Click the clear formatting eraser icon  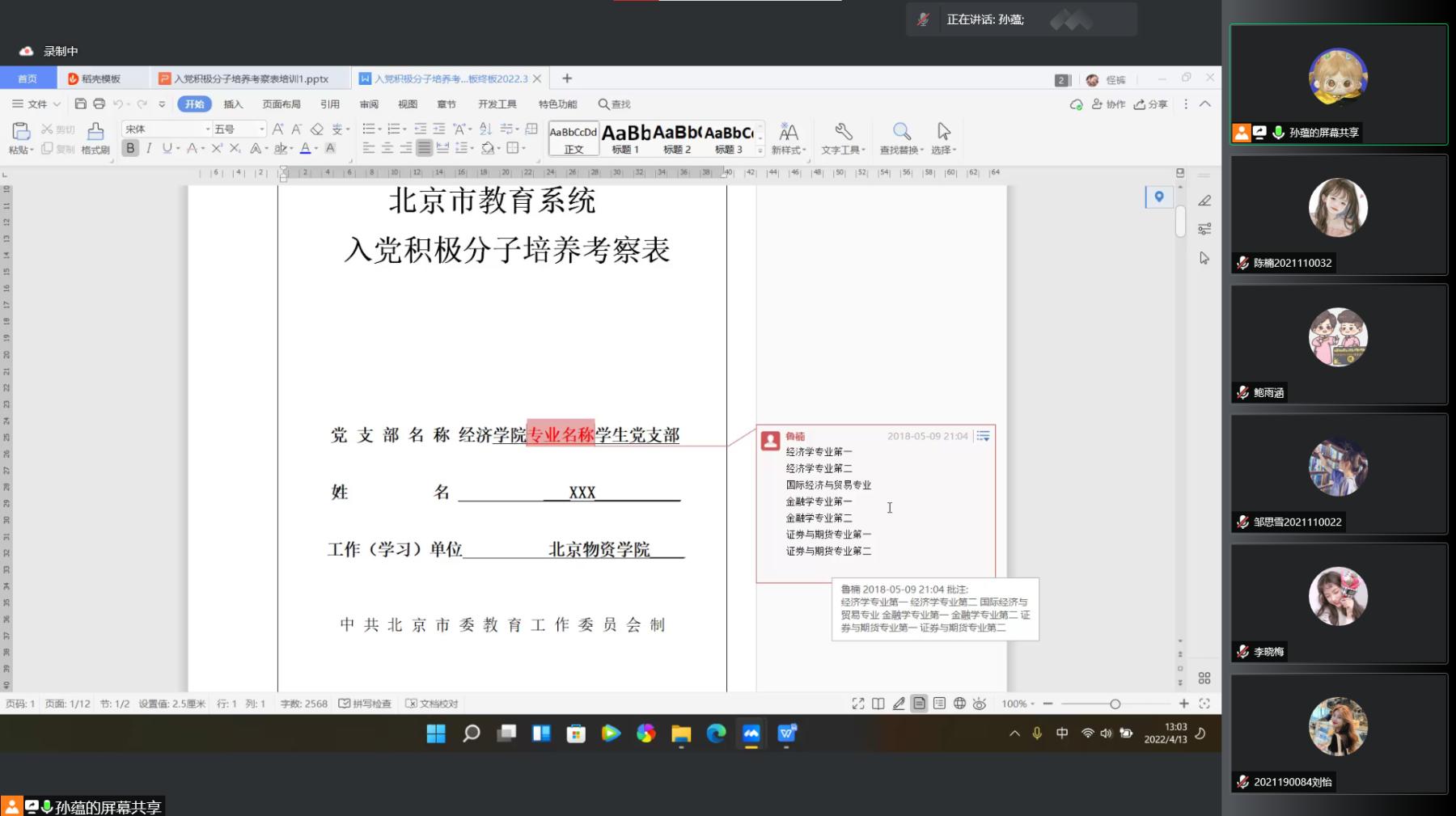(317, 129)
